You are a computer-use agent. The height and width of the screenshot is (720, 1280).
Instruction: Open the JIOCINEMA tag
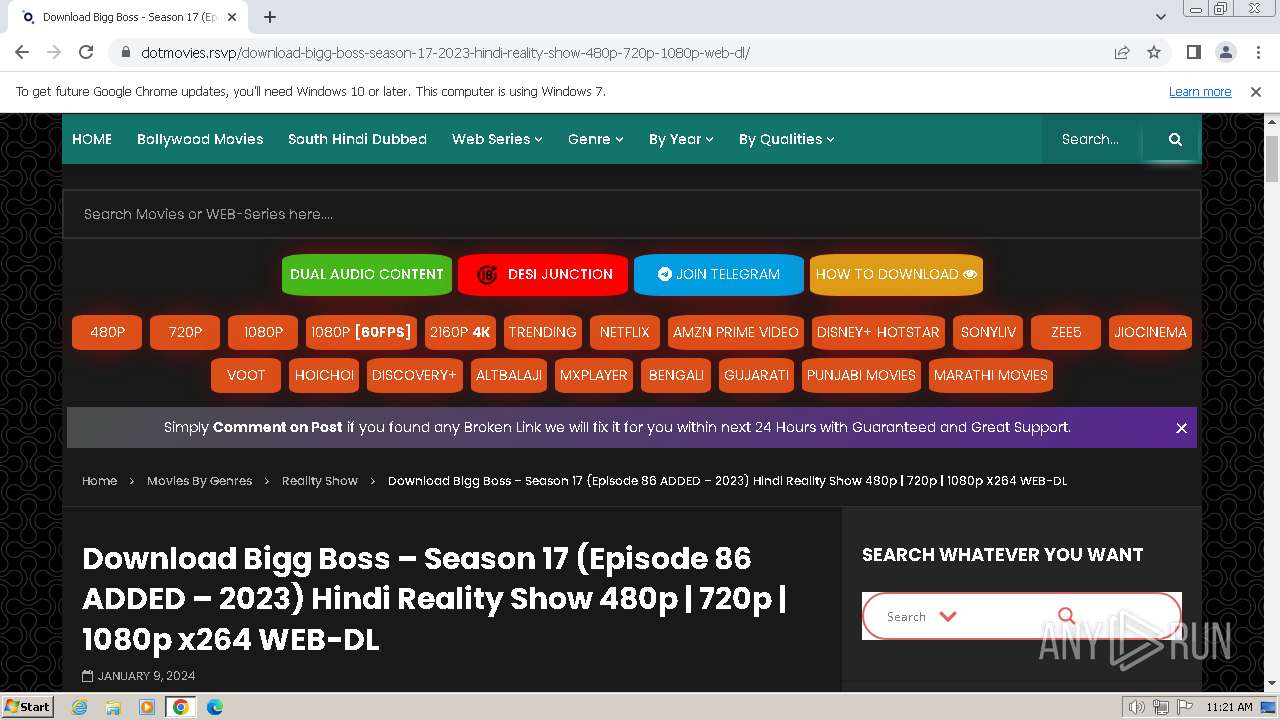(x=1150, y=332)
